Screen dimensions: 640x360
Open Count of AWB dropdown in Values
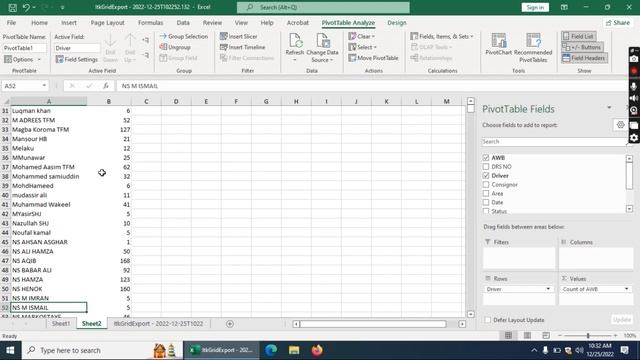click(627, 289)
